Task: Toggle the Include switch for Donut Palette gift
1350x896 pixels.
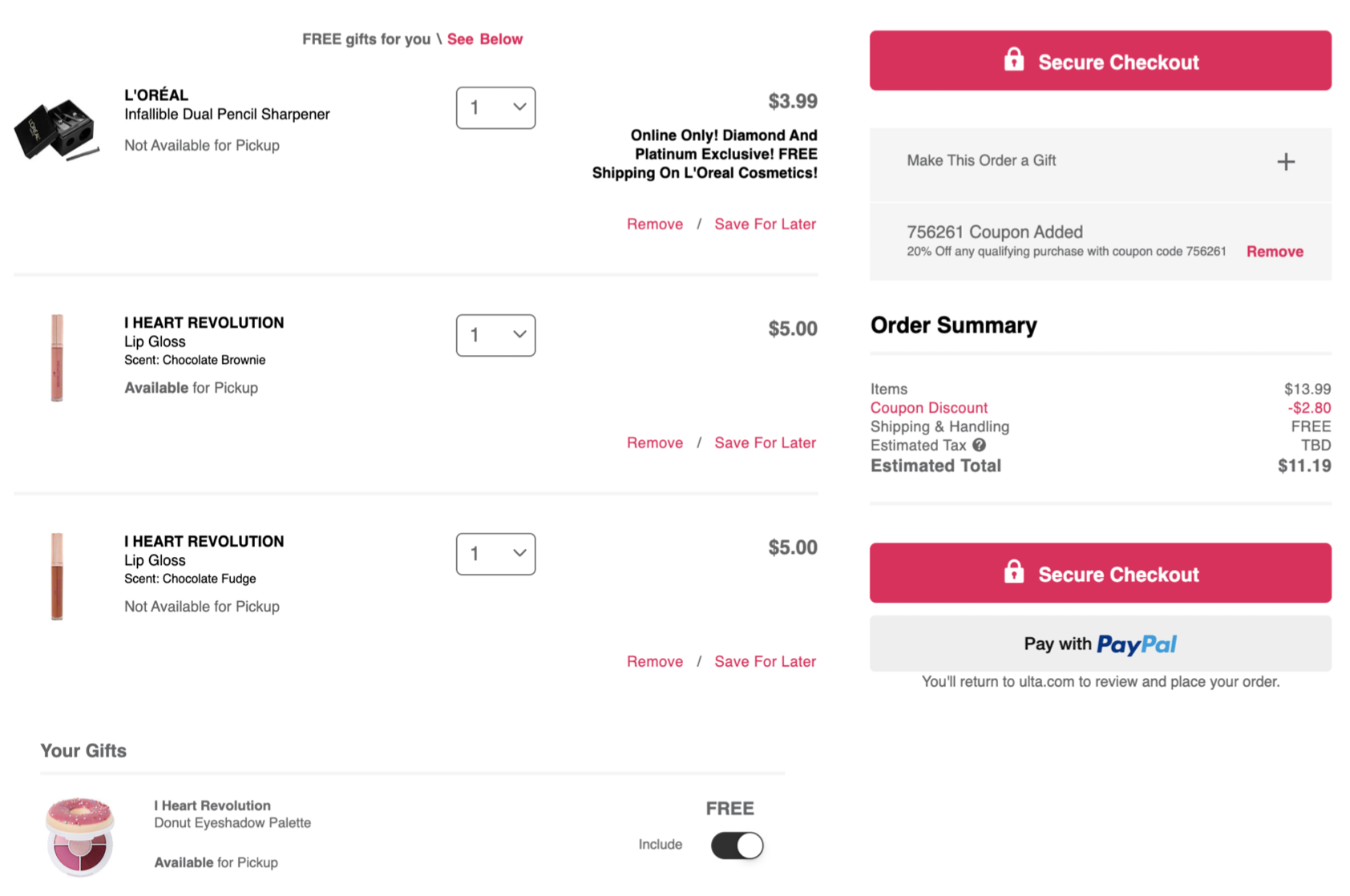Action: pyautogui.click(x=737, y=846)
